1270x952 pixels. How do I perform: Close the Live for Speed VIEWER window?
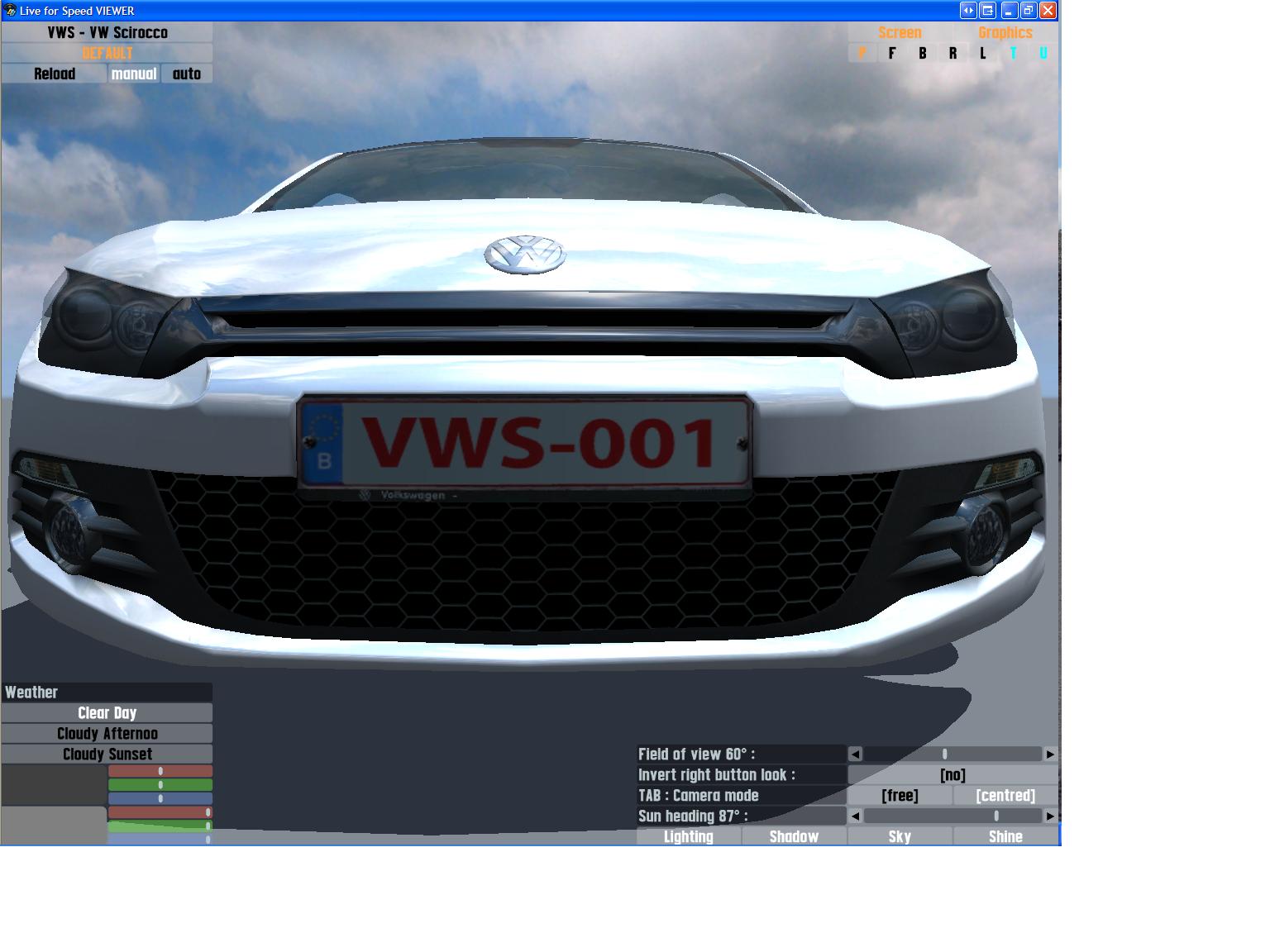point(1048,10)
